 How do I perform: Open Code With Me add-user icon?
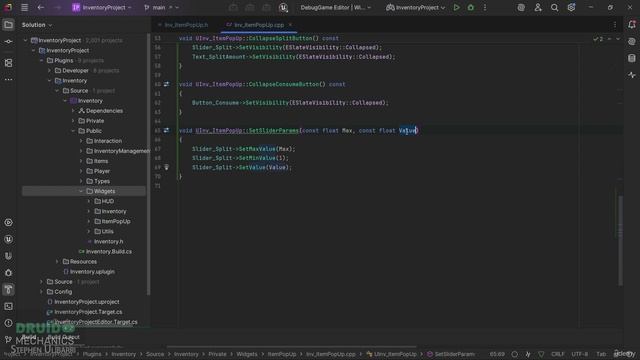click(538, 7)
